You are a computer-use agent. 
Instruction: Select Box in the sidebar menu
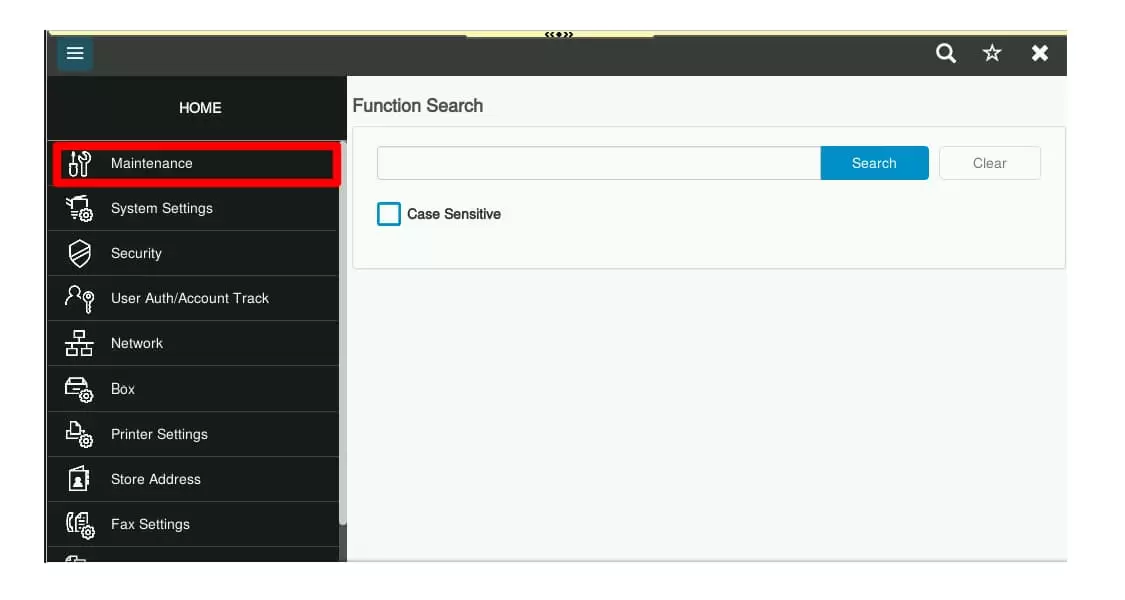[193, 389]
